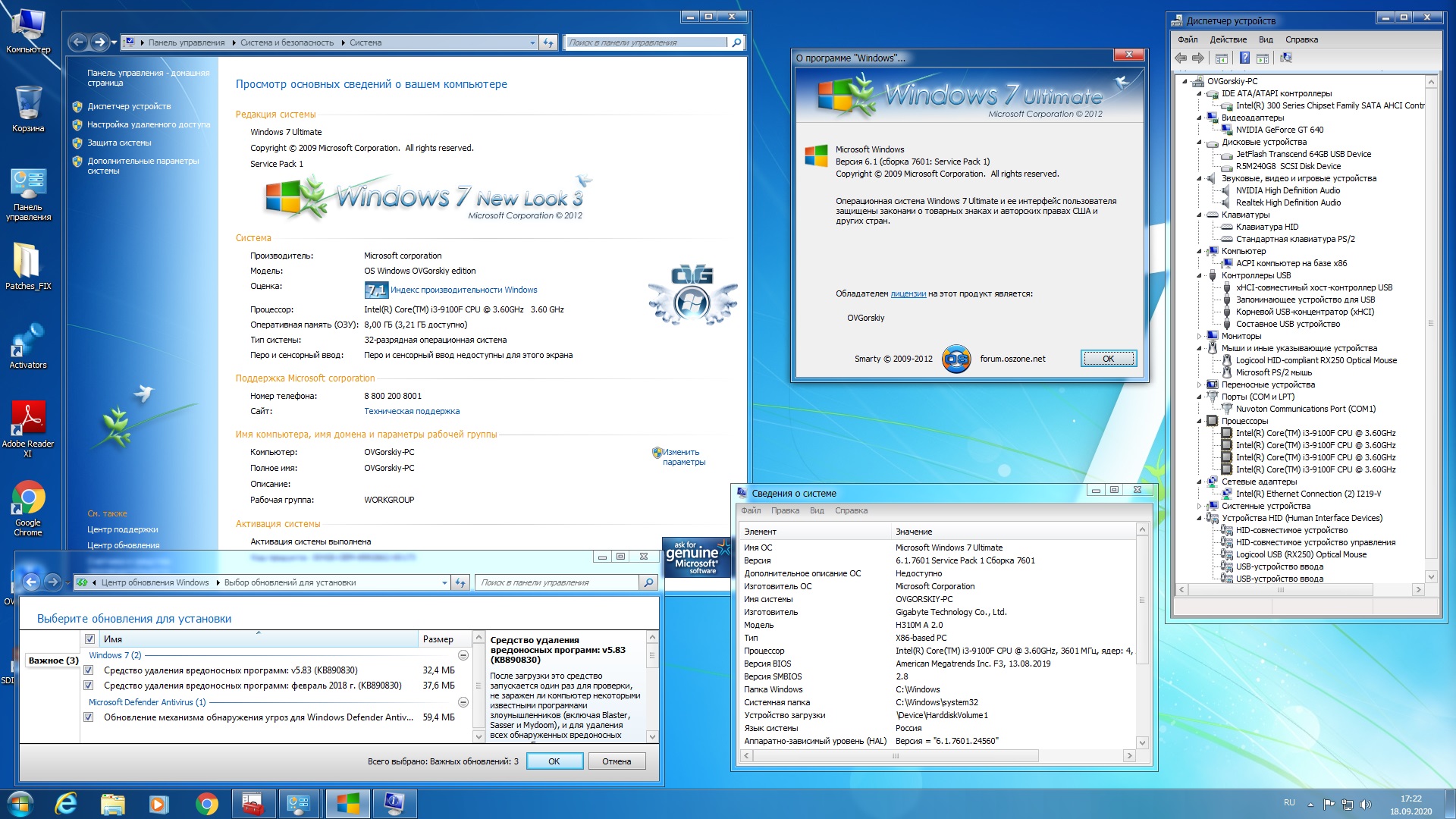Select the Панель управления desktop icon
1456x819 pixels.
[28, 196]
